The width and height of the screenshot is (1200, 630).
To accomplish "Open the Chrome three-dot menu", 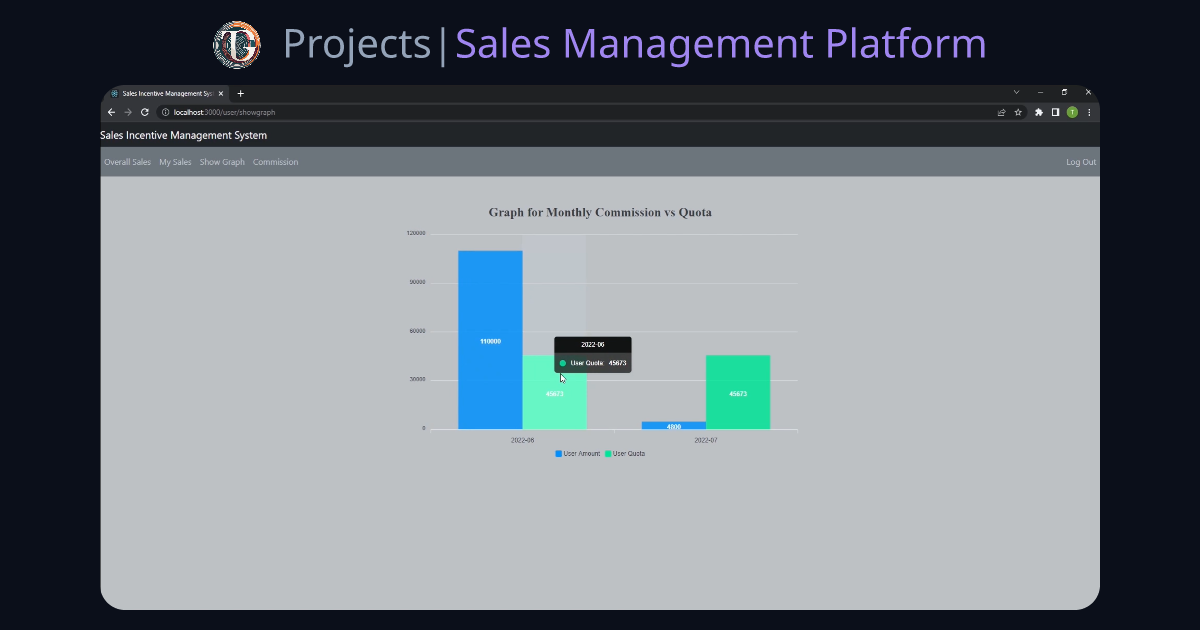I will (x=1089, y=112).
